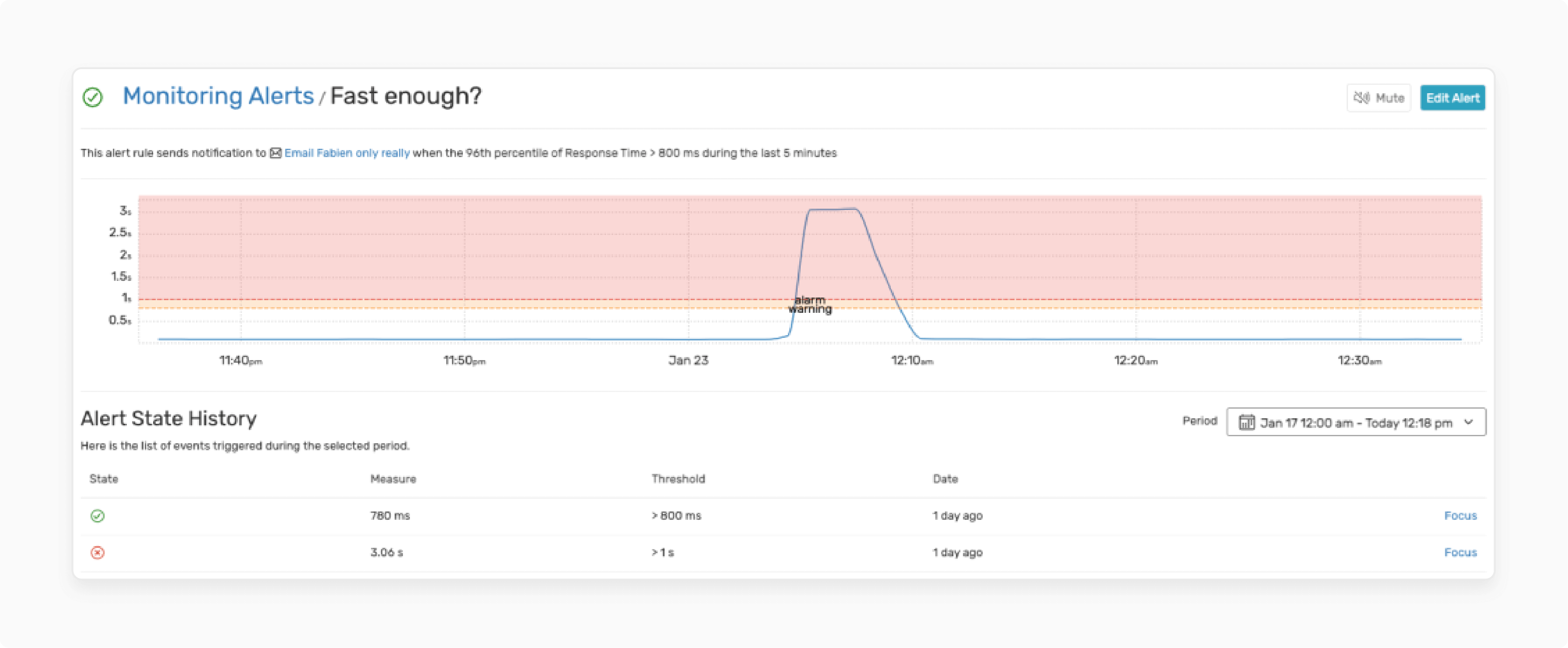
Task: Click the warning threshold label on chart
Action: [x=809, y=309]
